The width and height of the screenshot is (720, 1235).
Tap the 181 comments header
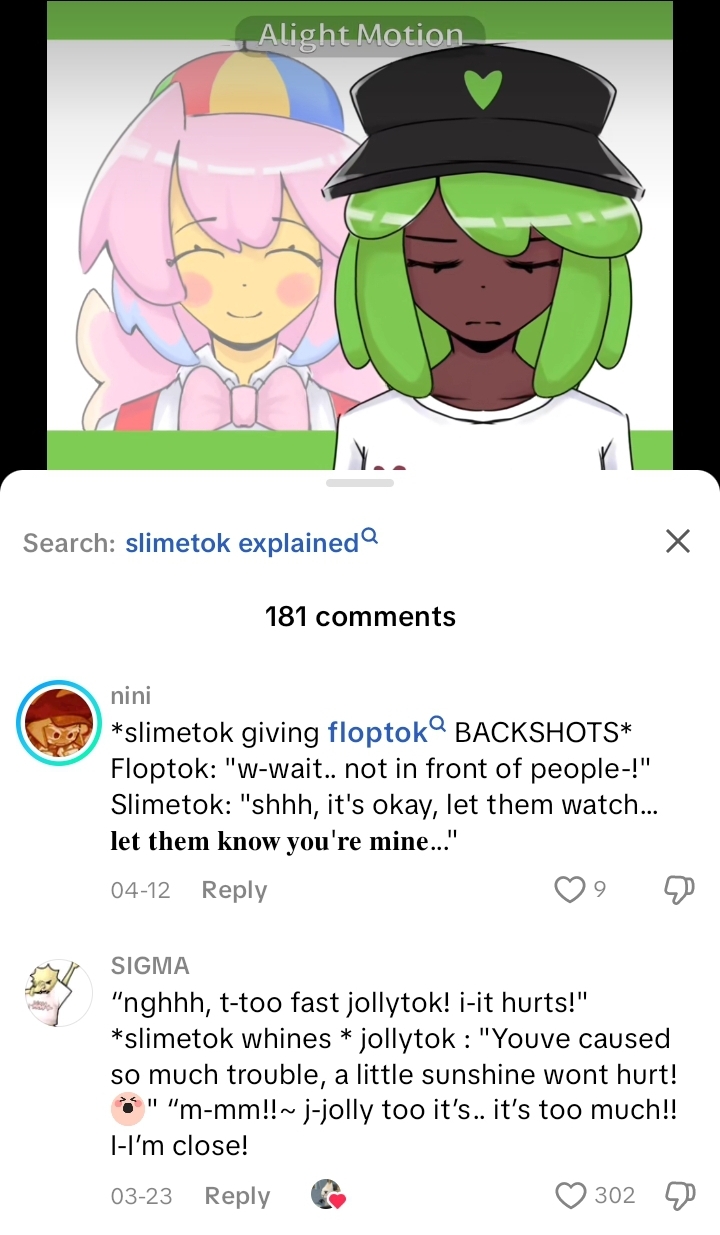point(360,616)
